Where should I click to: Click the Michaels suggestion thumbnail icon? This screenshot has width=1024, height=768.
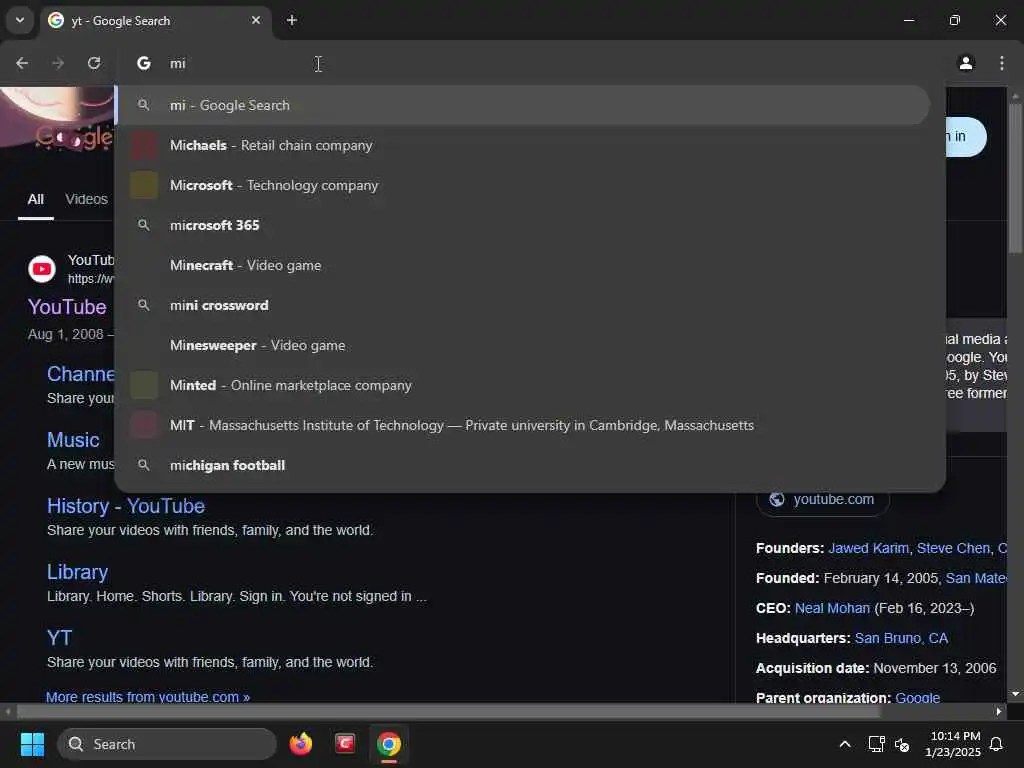144,145
